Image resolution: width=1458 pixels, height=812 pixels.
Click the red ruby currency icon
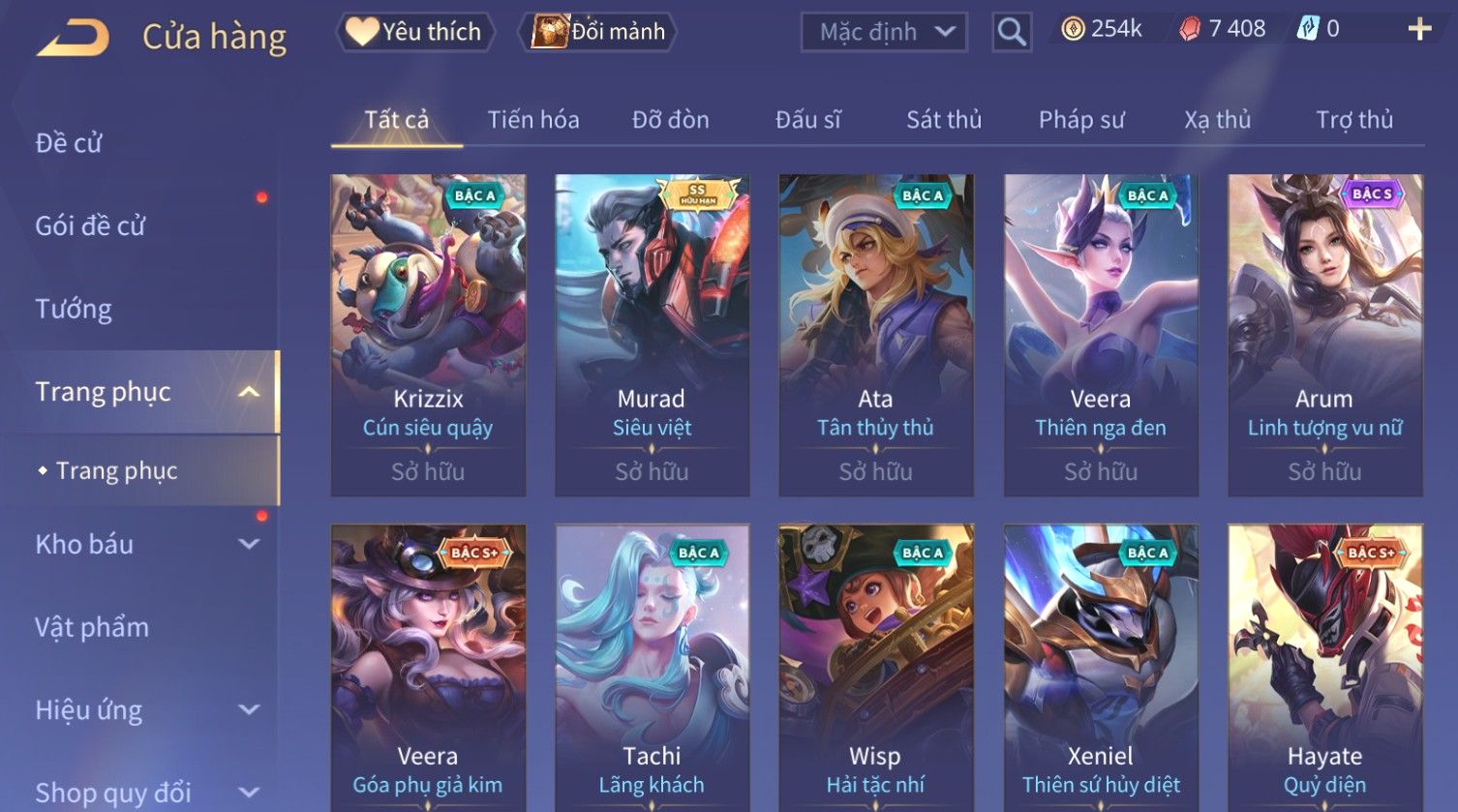pos(1189,29)
